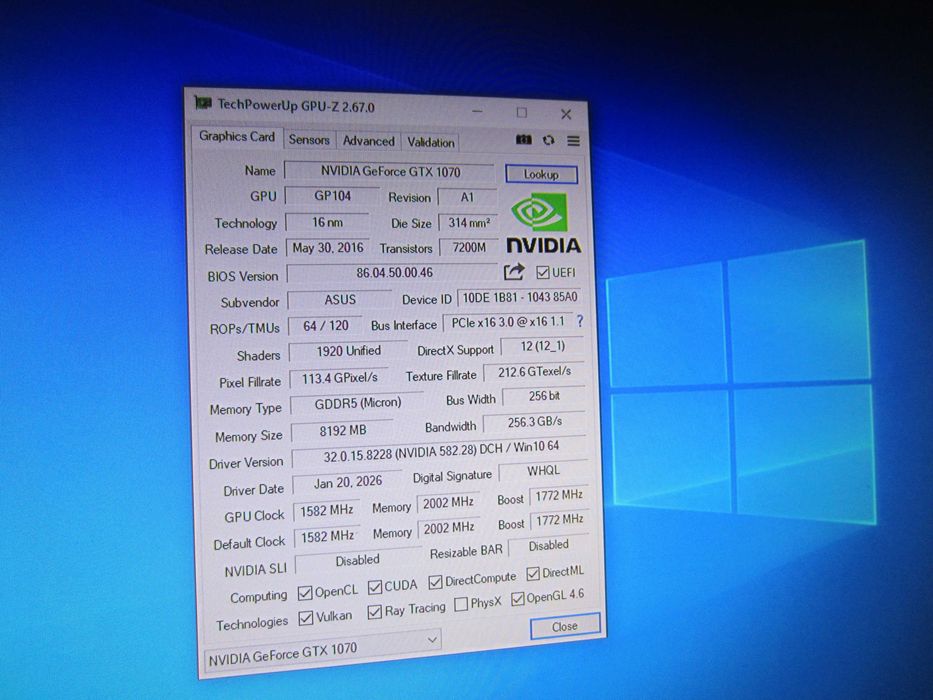Image resolution: width=933 pixels, height=700 pixels.
Task: Click the Default Clock value 1582 MHz
Action: click(327, 536)
